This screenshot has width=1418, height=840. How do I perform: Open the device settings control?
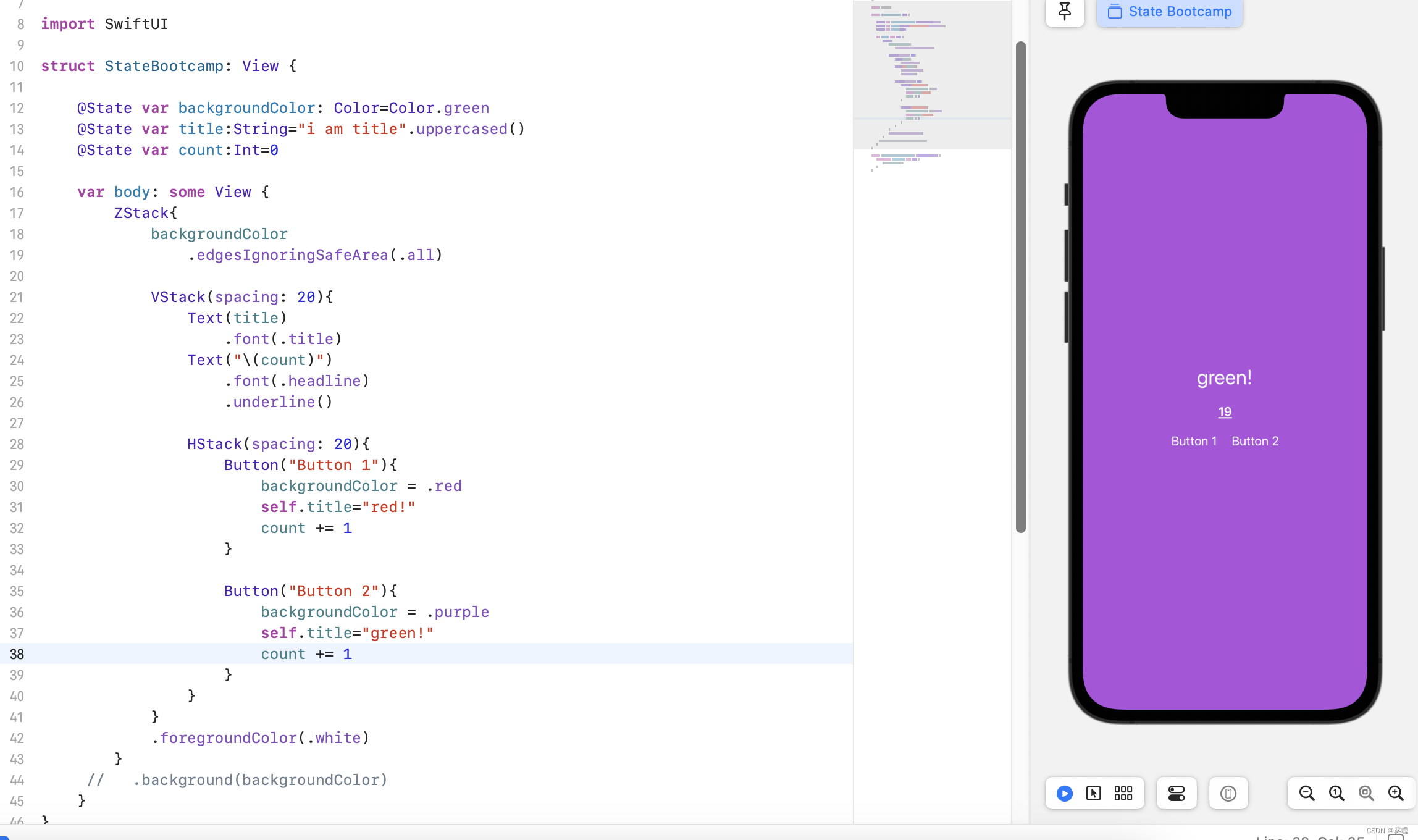click(1176, 794)
